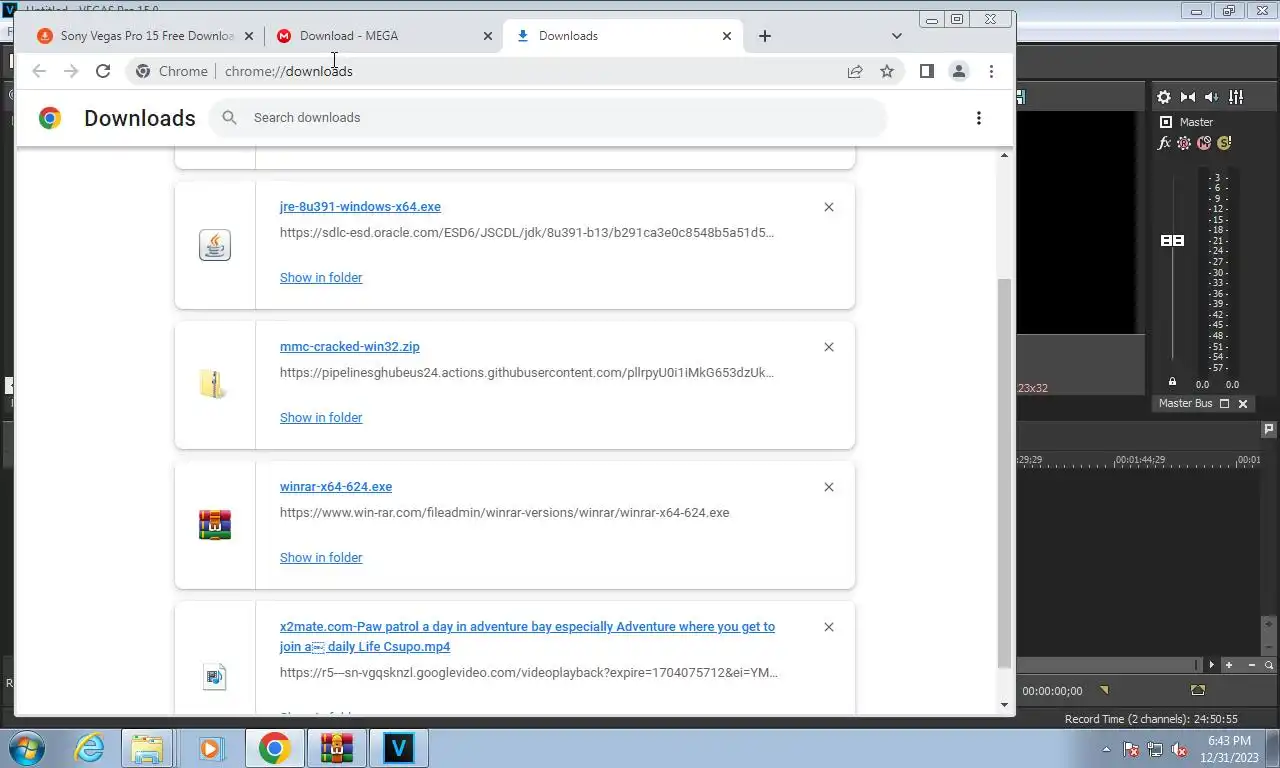Open mixer faders icon in Vegas Master panel

point(1236,97)
